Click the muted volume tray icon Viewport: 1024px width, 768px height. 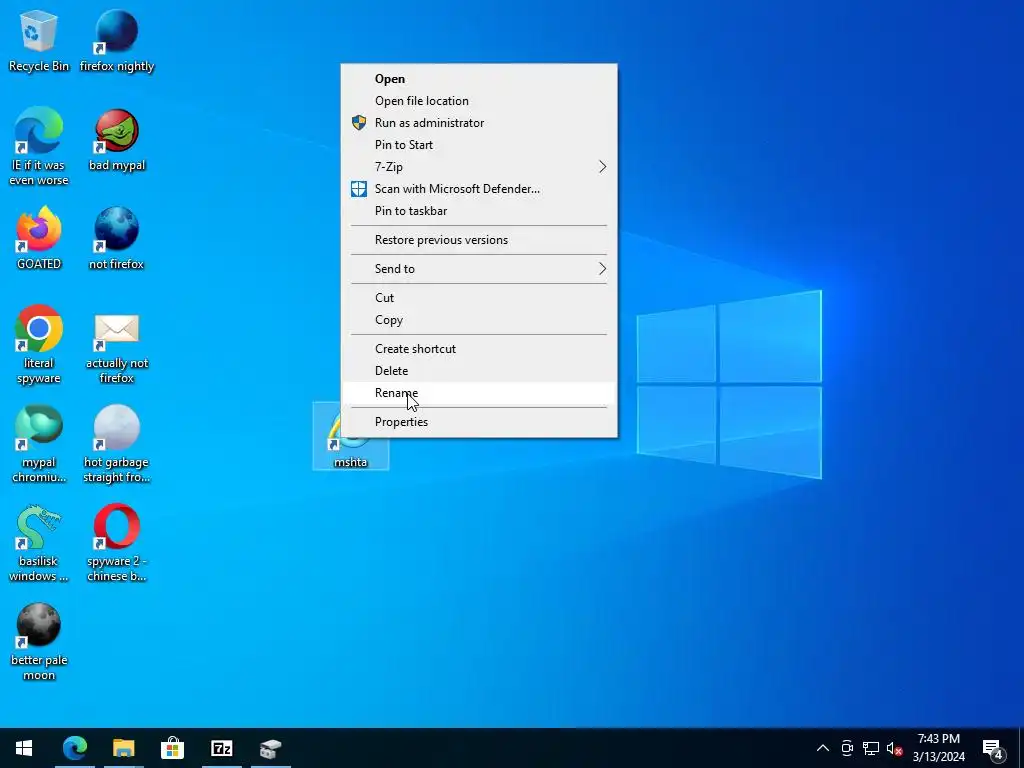coord(895,748)
